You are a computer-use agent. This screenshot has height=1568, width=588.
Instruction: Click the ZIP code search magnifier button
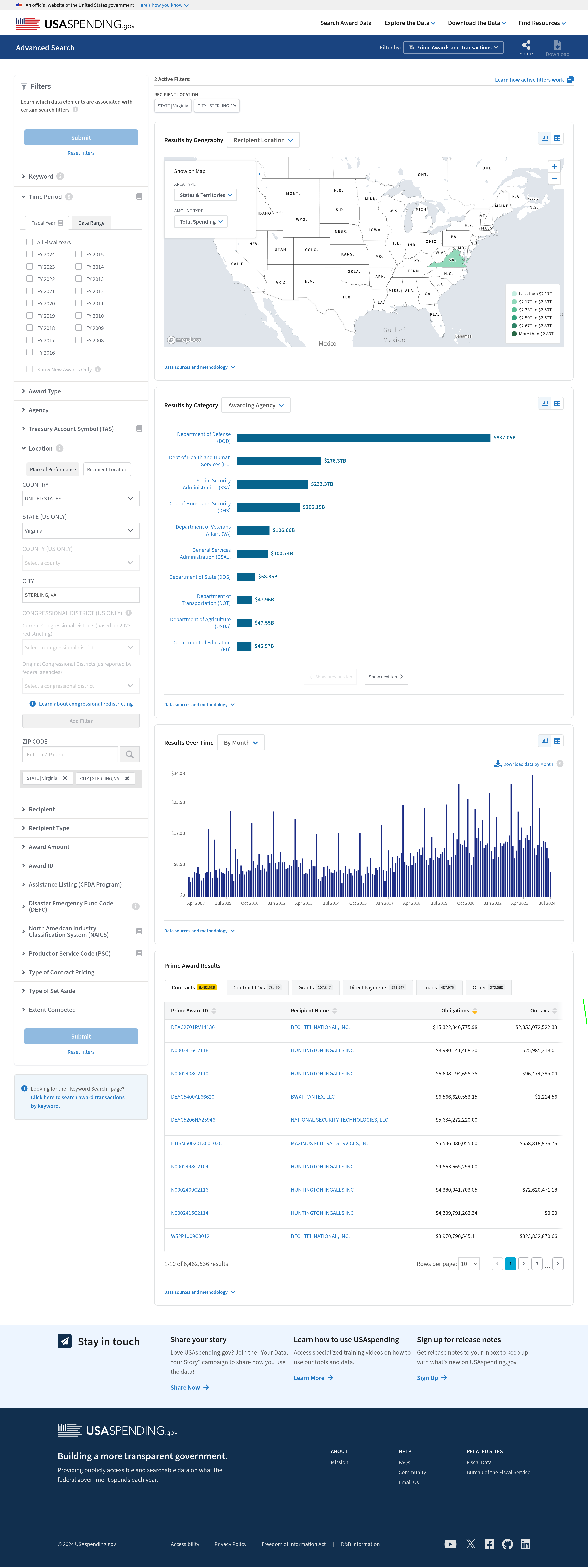tap(129, 754)
